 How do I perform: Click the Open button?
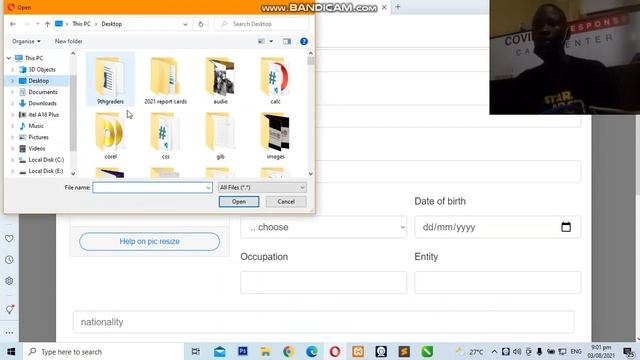pos(239,202)
